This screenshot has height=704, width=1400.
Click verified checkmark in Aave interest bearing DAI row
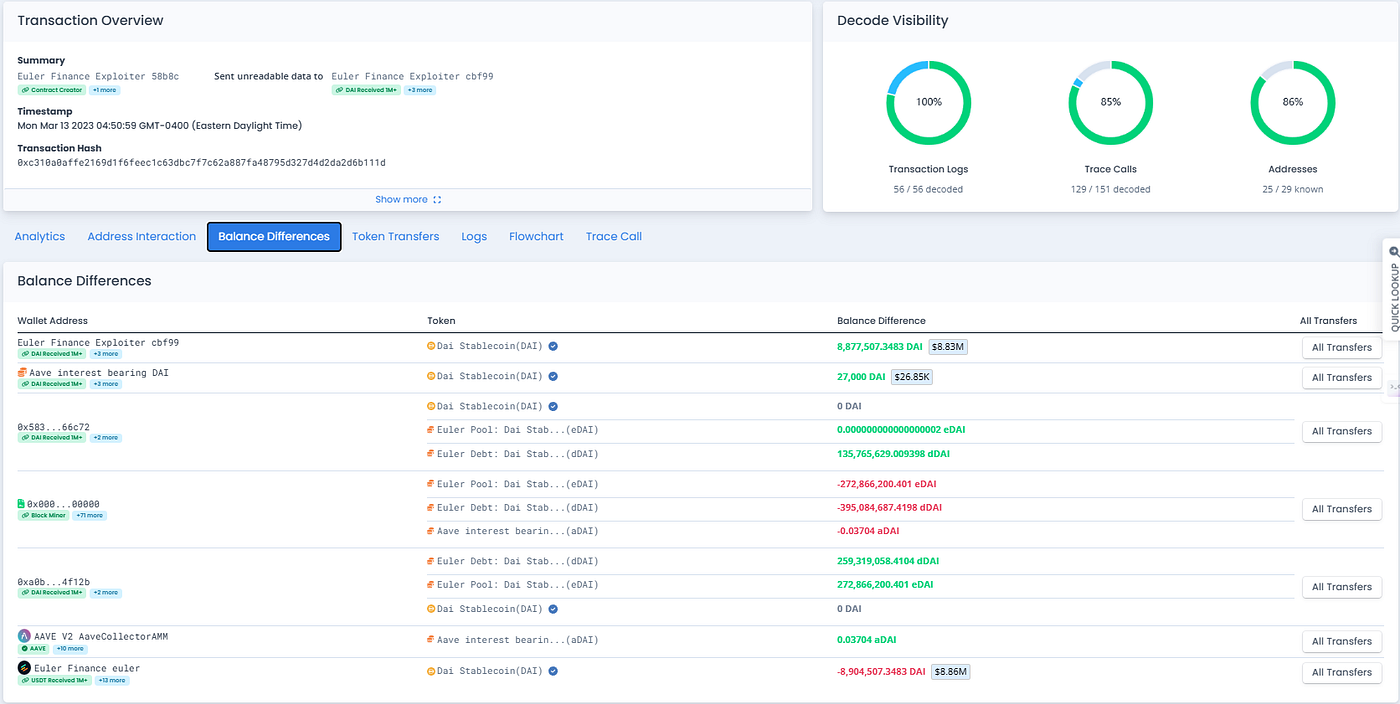tap(553, 376)
